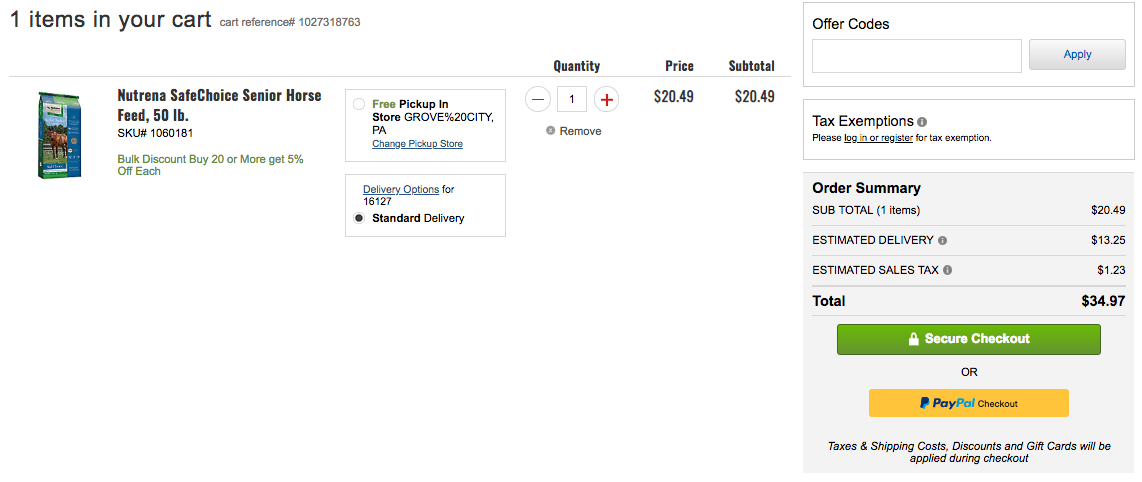Click the Remove item x icon
This screenshot has width=1142, height=482.
click(x=551, y=131)
